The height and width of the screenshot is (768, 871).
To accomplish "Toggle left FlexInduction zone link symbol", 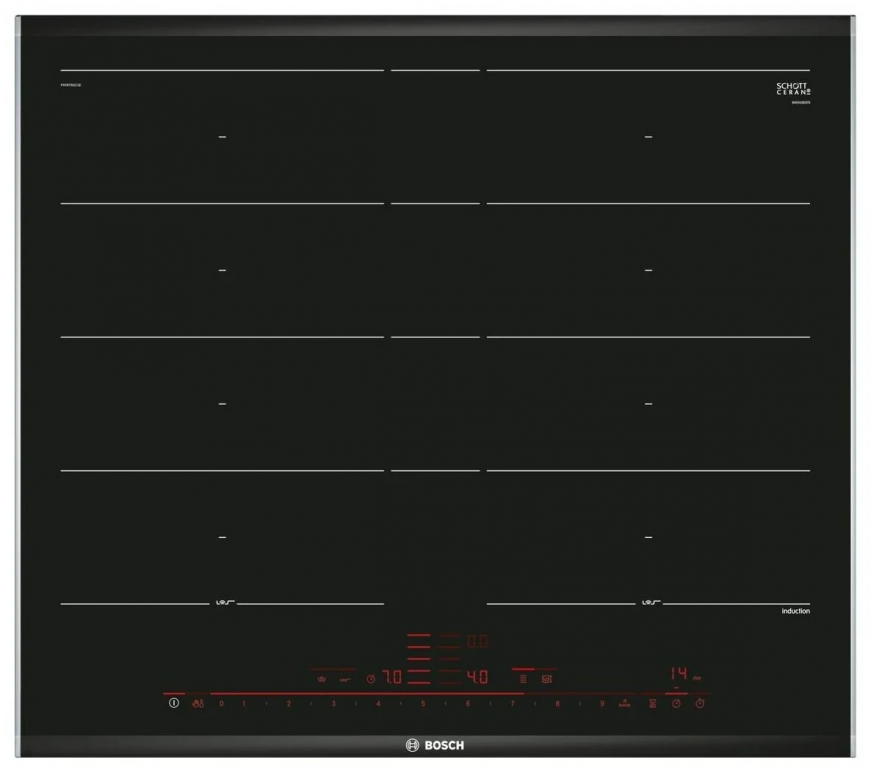I will coord(223,603).
